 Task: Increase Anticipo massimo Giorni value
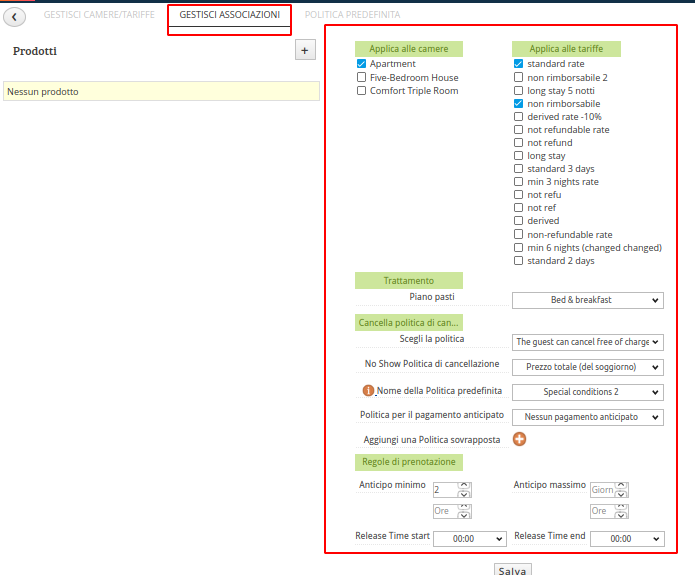pos(621,485)
